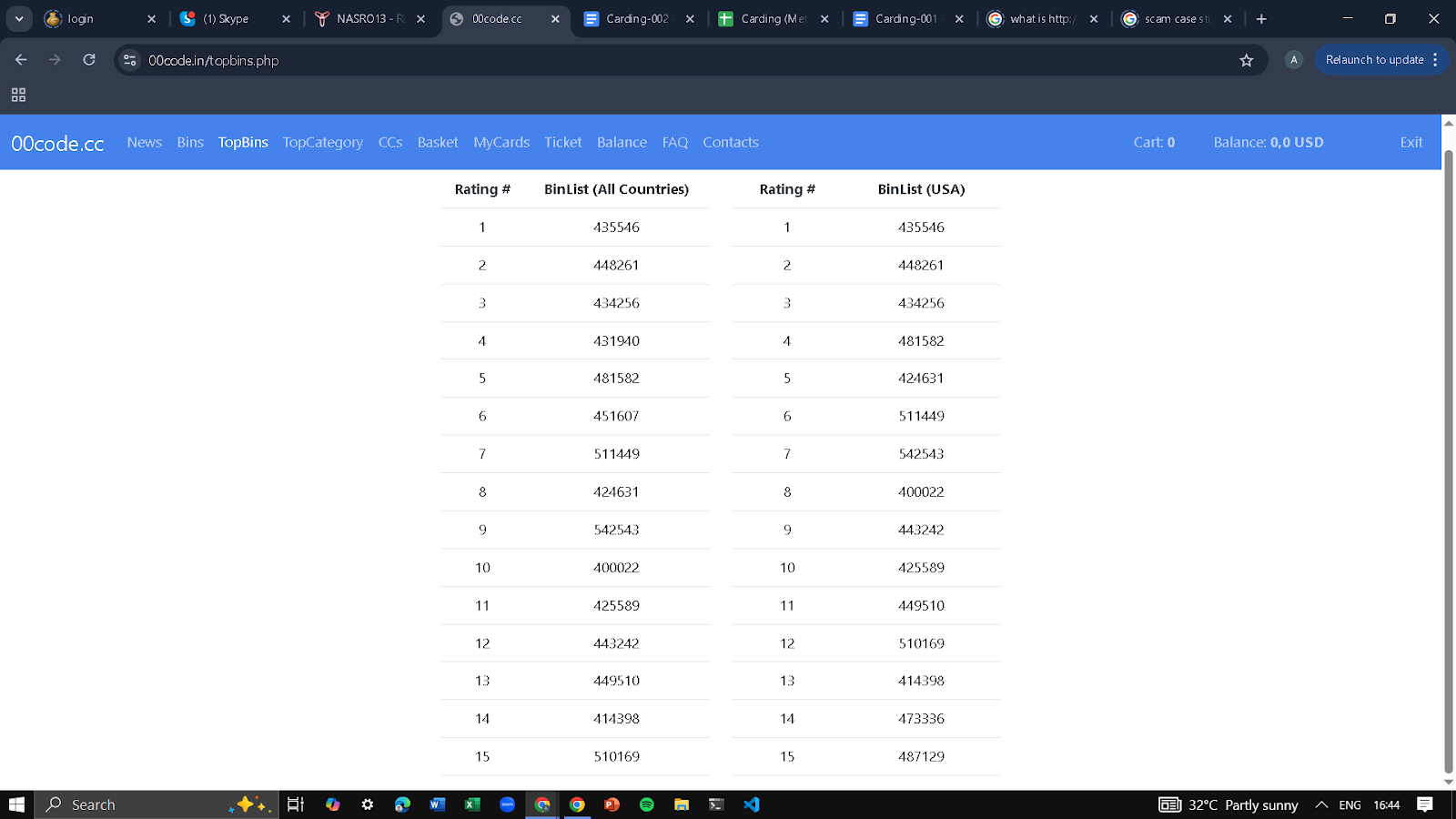This screenshot has width=1456, height=819.
Task: Open the Chrome profile avatar
Action: pyautogui.click(x=1294, y=60)
